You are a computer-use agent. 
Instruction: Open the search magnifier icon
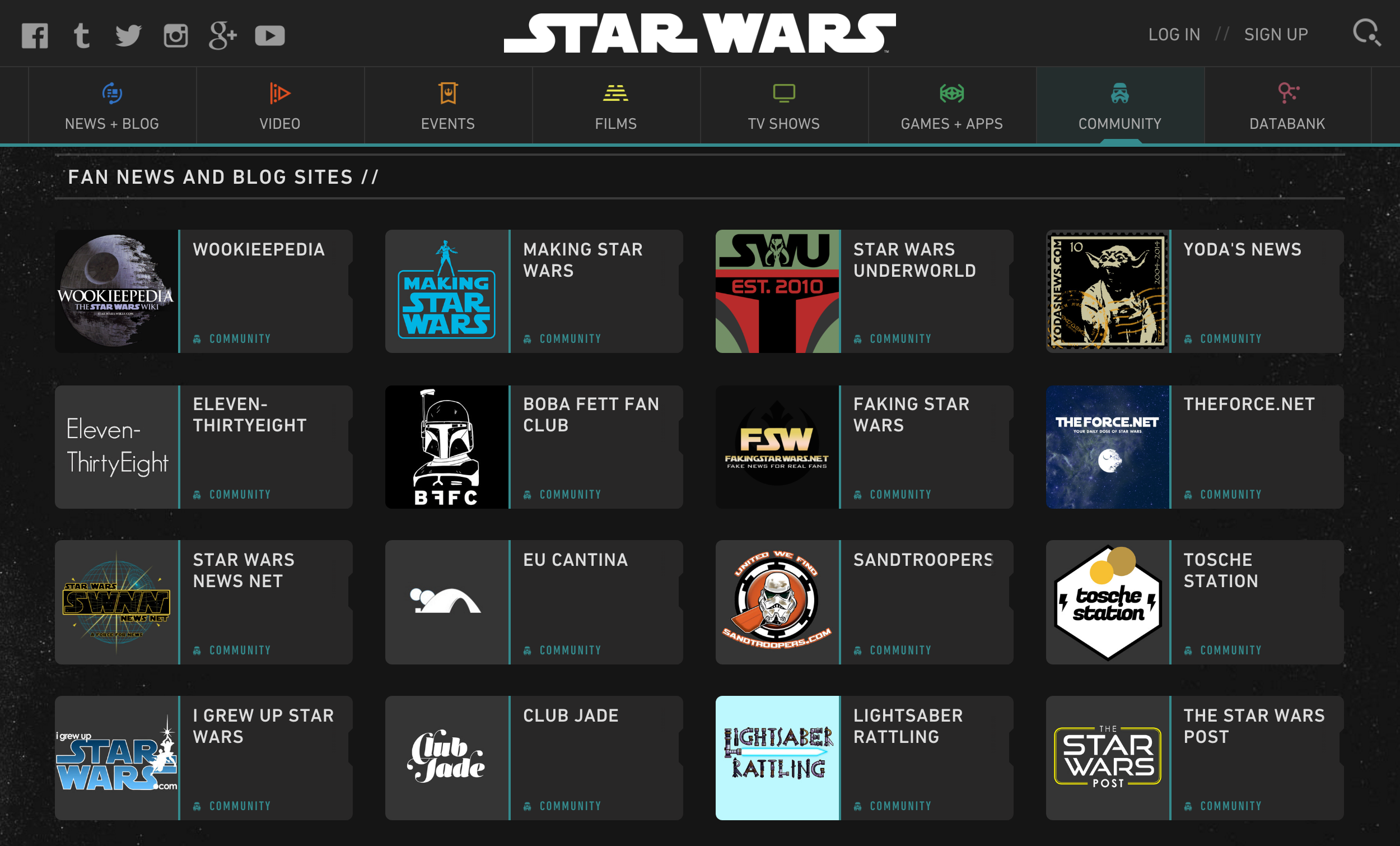tap(1366, 32)
